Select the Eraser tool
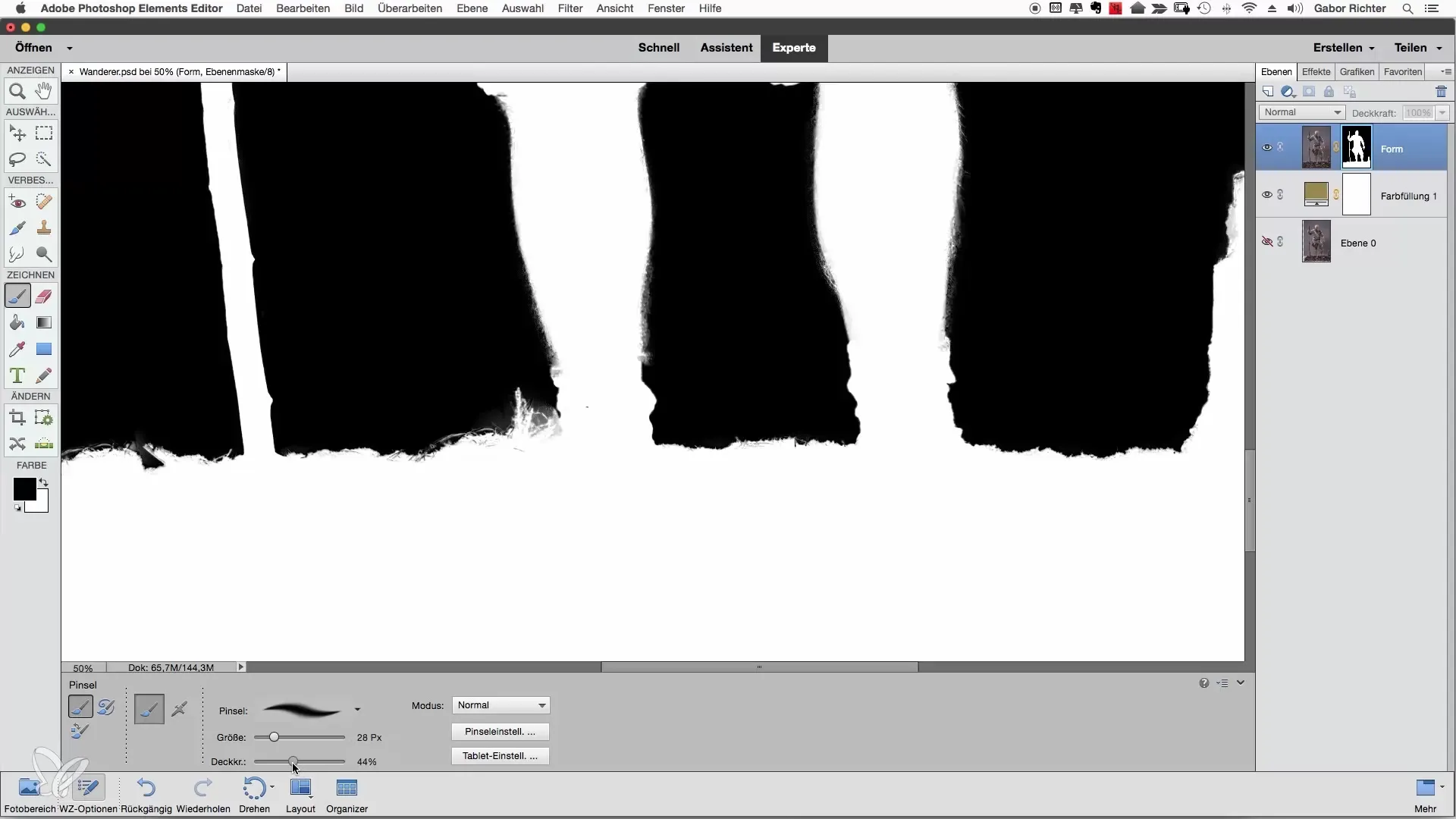1456x819 pixels. pos(44,297)
